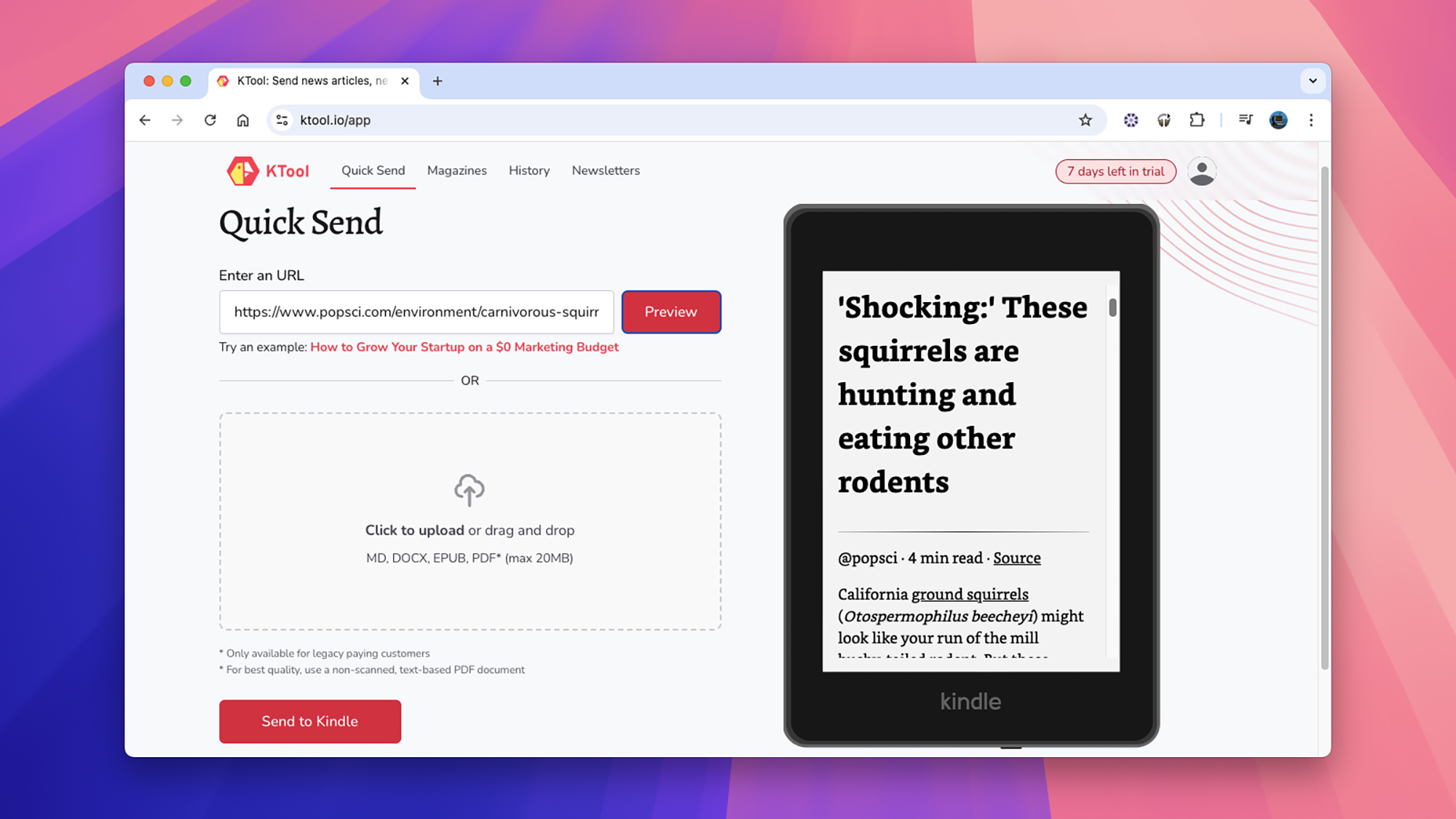
Task: Click the browser reload page icon
Action: 211,120
